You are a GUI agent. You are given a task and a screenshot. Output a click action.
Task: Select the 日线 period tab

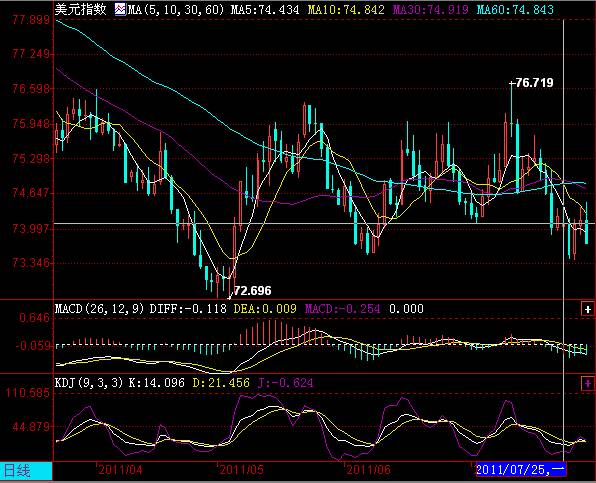click(x=26, y=471)
